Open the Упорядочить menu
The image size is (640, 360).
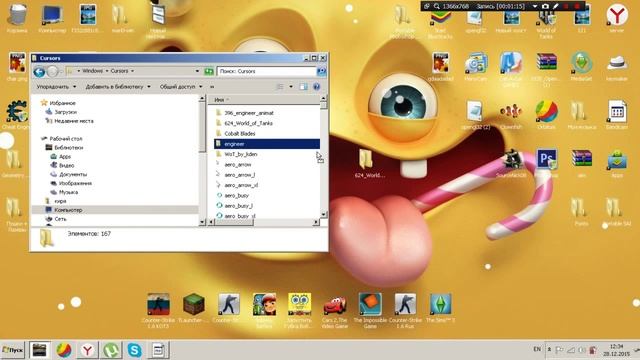(56, 87)
